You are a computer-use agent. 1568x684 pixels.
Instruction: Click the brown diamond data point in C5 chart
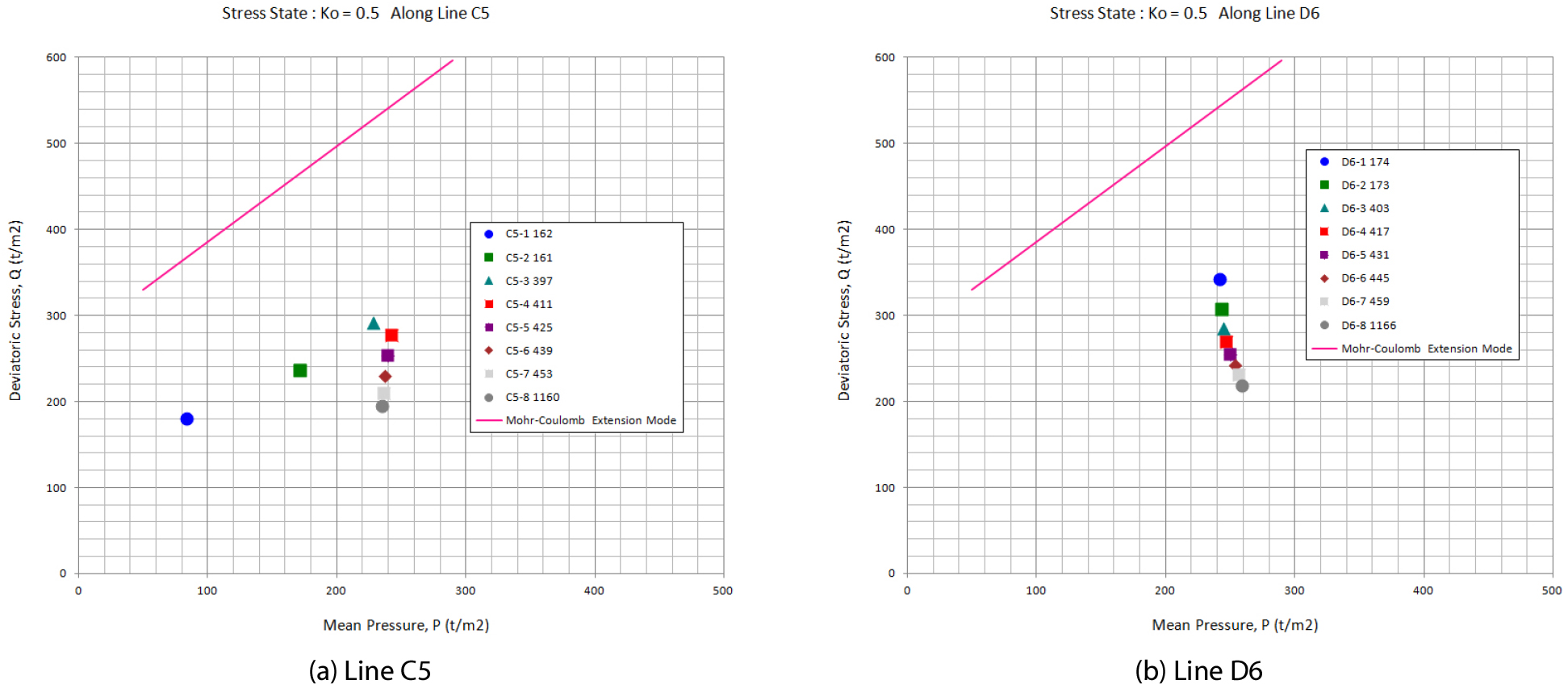[385, 377]
